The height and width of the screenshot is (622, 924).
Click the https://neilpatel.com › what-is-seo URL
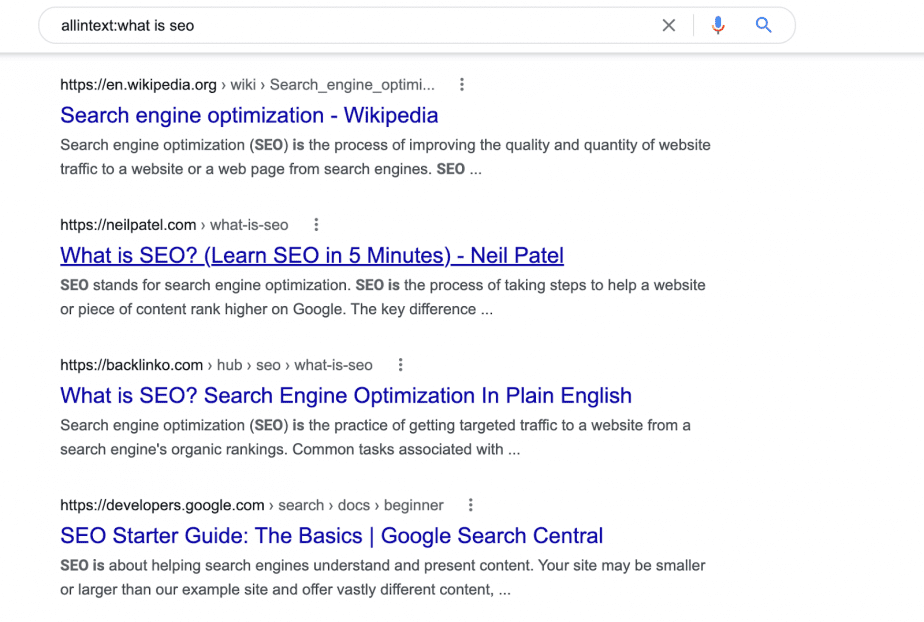point(174,225)
